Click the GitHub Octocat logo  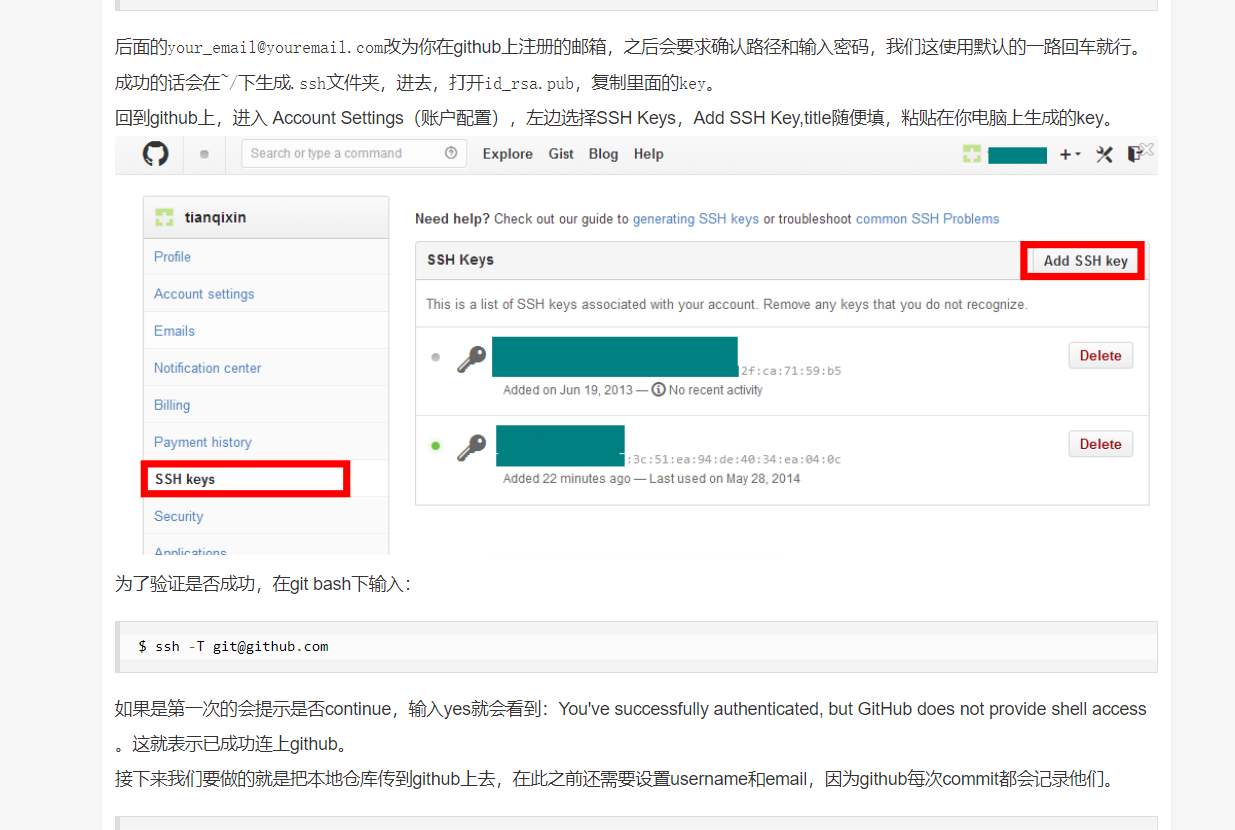(155, 154)
